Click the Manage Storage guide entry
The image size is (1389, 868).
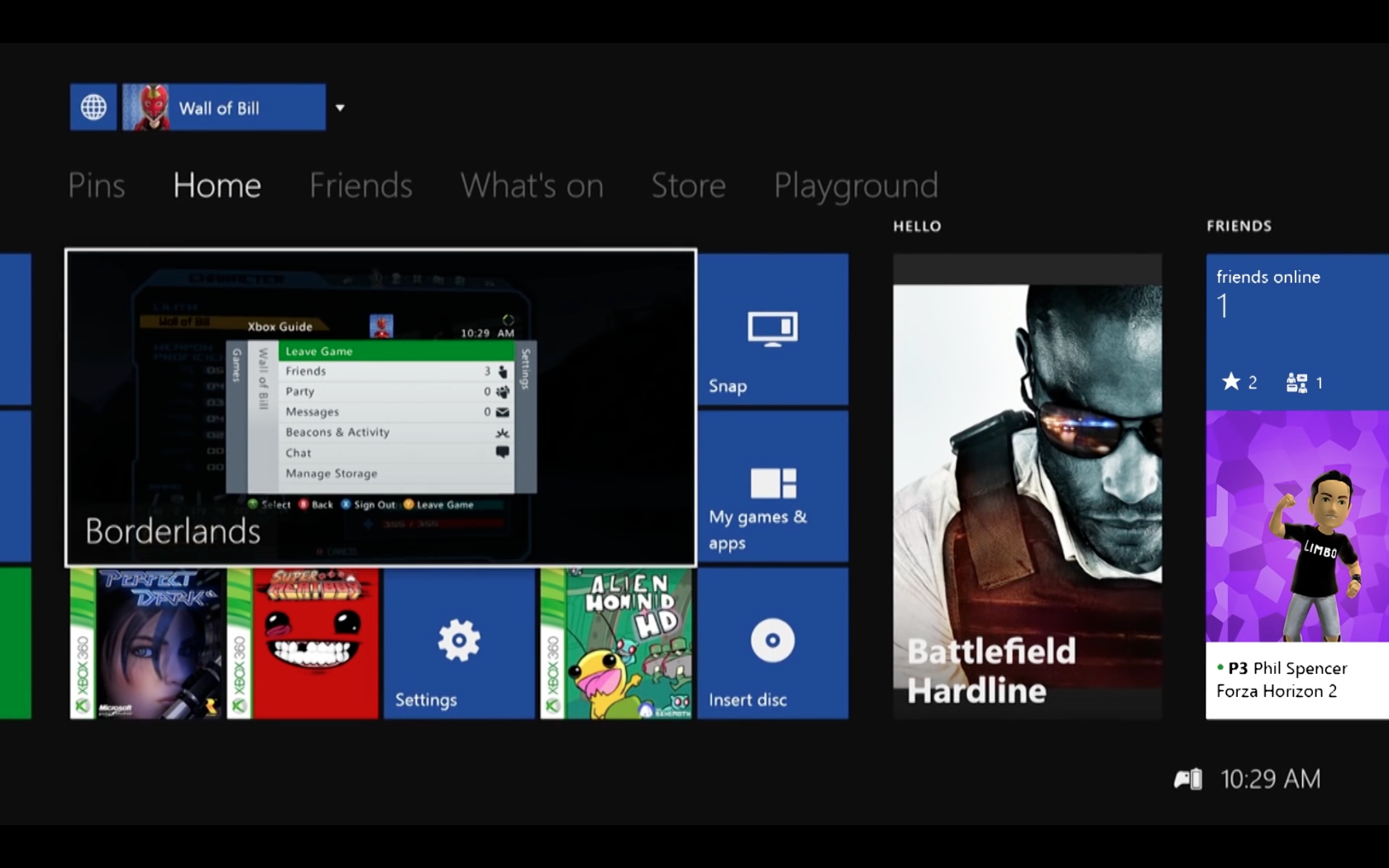397,474
